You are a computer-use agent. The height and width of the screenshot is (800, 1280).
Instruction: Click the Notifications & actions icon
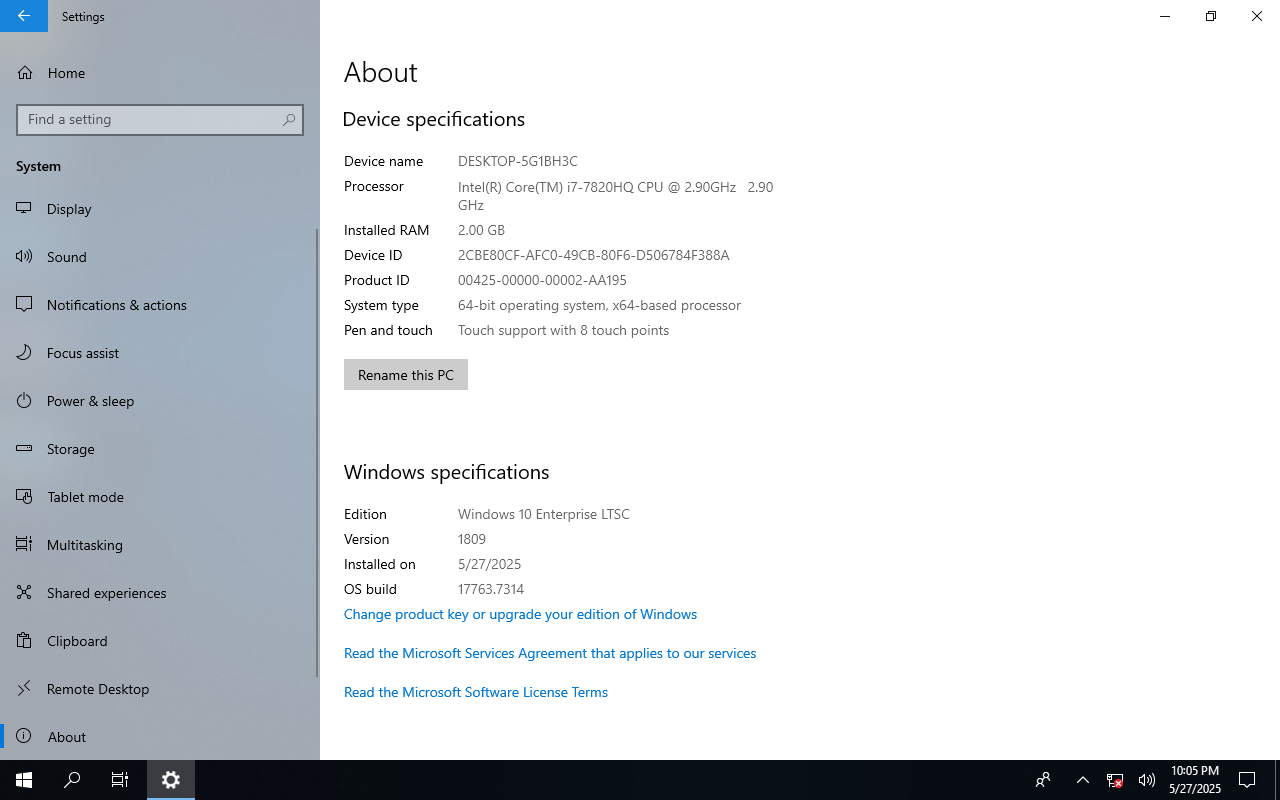25,305
